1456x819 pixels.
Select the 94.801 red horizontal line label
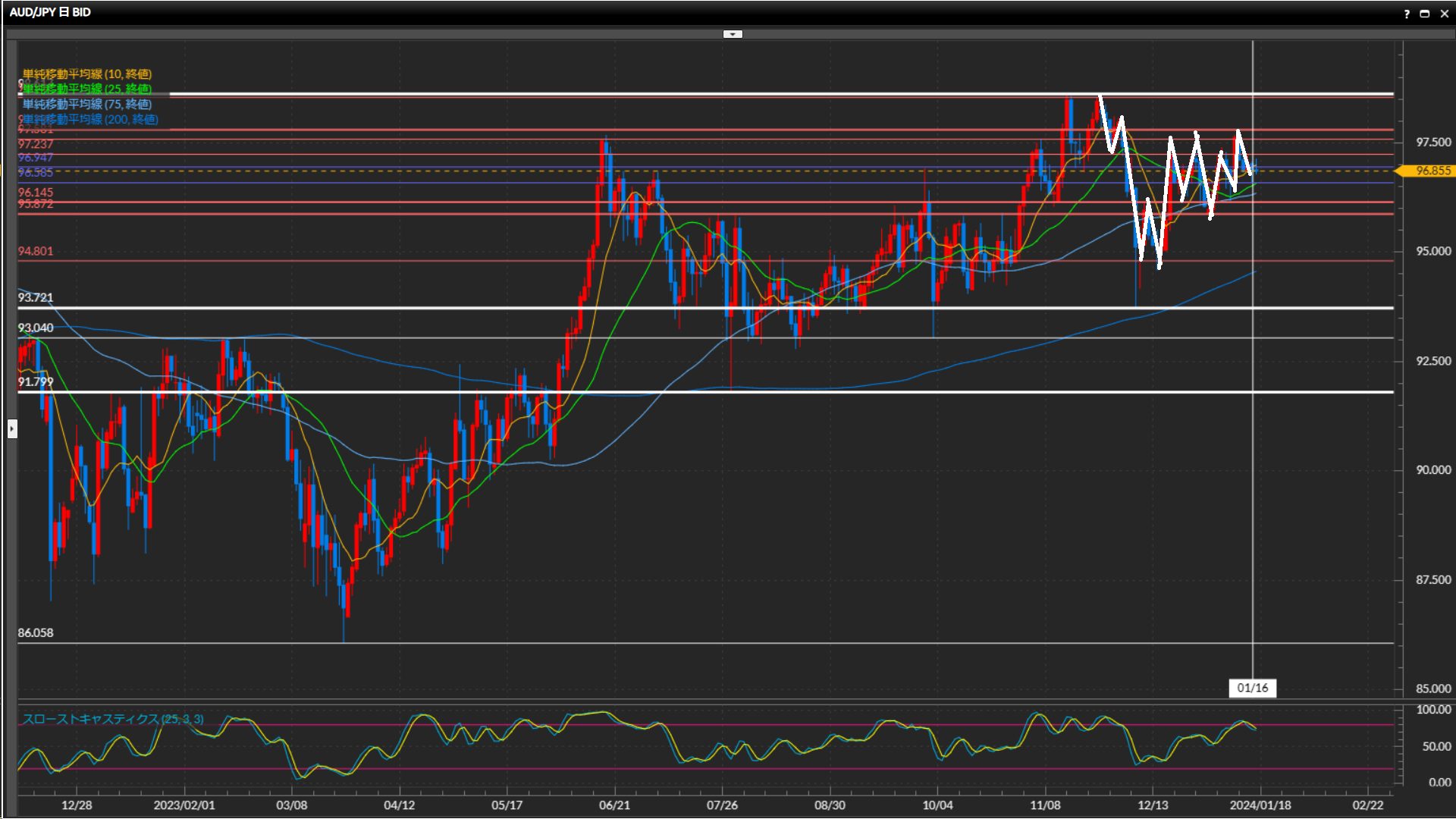click(36, 251)
